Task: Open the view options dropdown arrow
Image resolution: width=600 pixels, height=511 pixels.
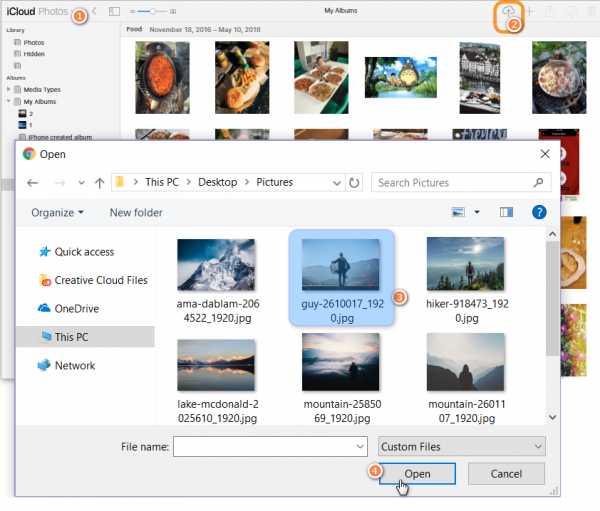Action: [x=477, y=212]
